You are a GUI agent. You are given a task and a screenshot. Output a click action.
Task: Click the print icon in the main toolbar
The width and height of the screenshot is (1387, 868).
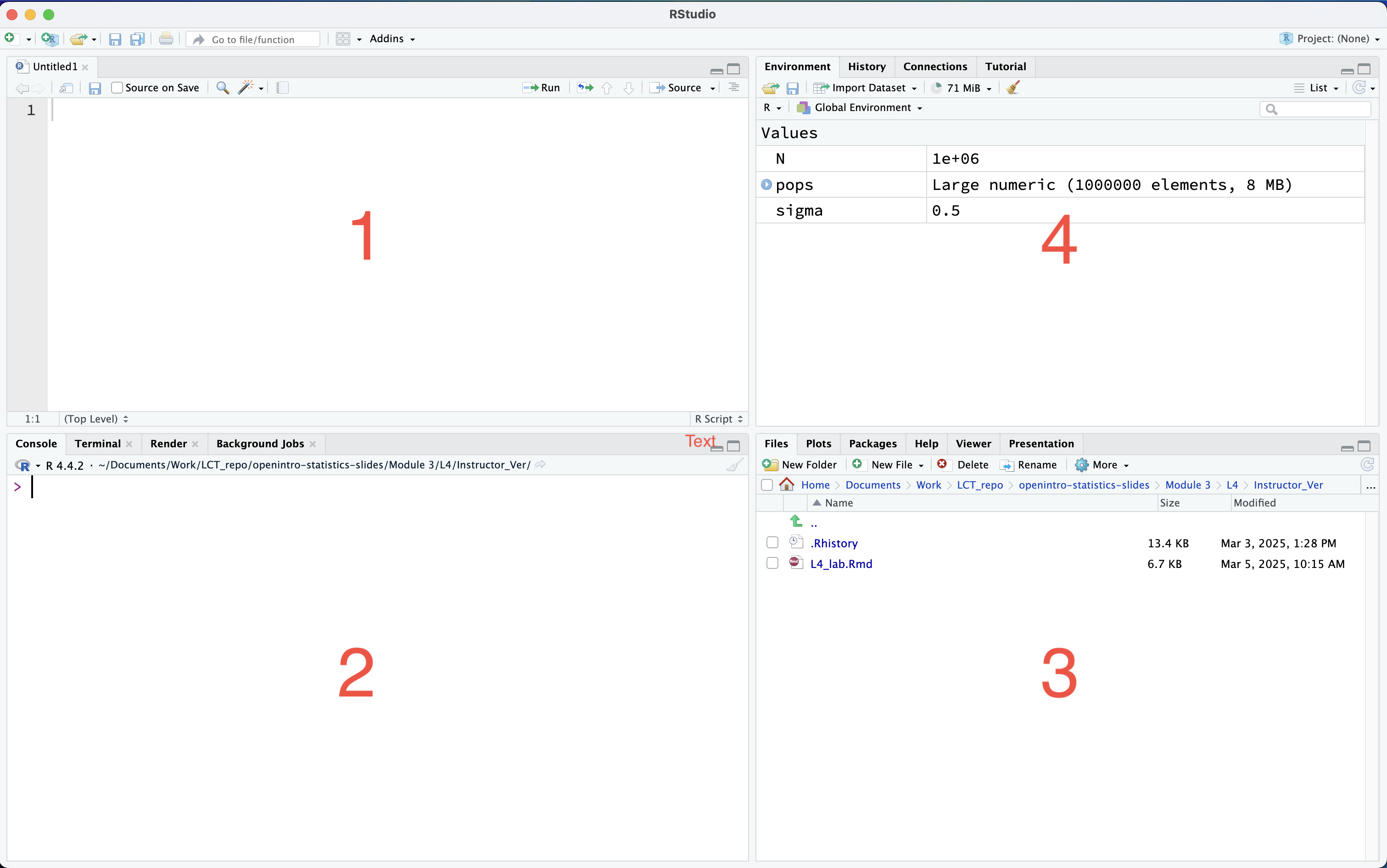pos(165,39)
